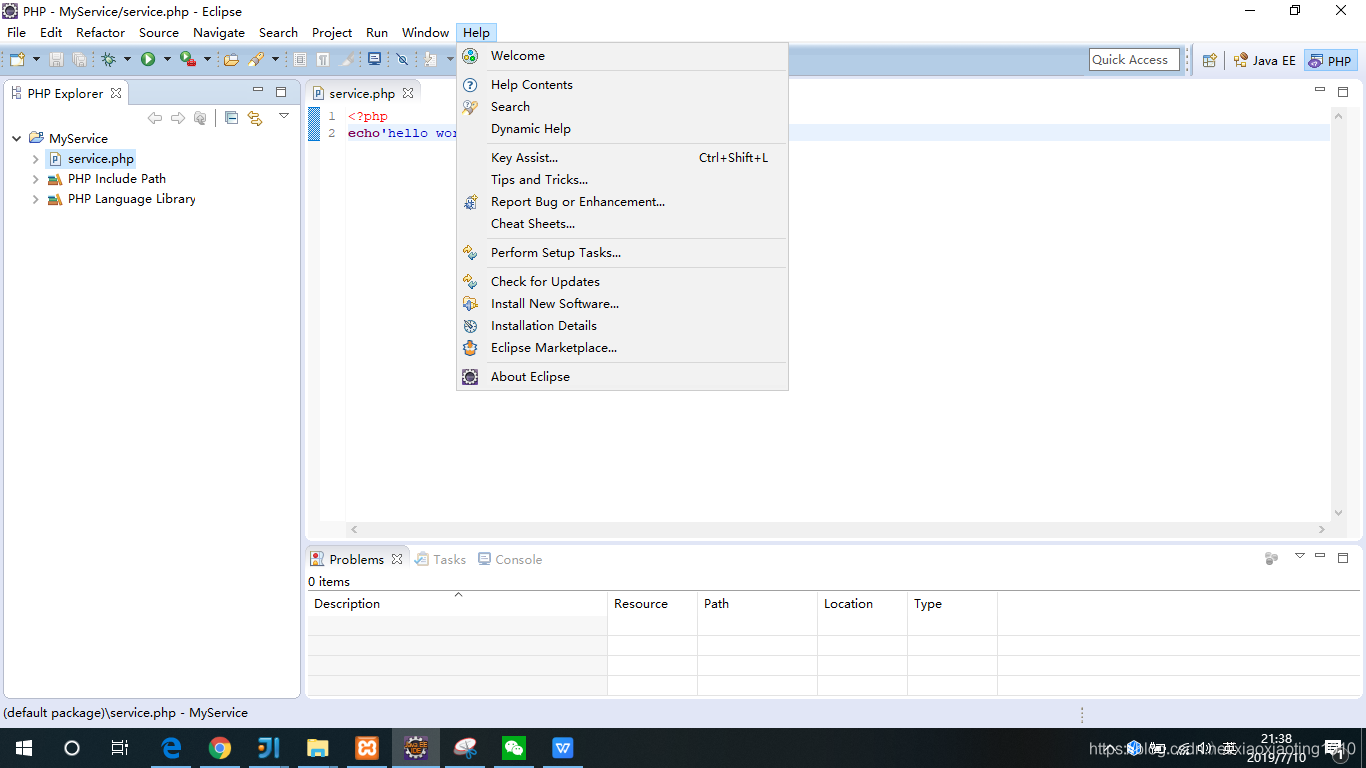Click the Run External Tools icon
The image size is (1366, 768).
point(188,60)
